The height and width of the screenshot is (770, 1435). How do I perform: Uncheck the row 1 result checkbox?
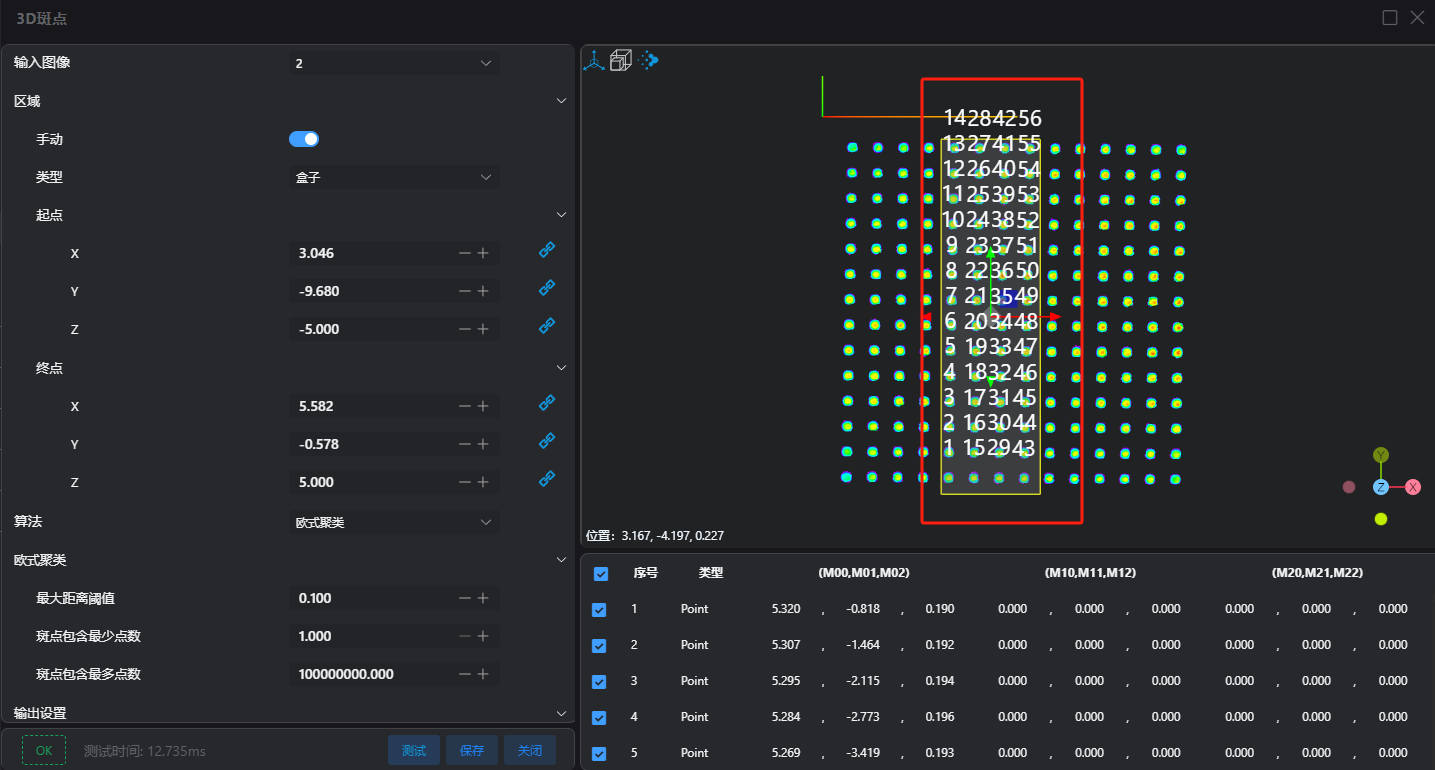pos(599,610)
